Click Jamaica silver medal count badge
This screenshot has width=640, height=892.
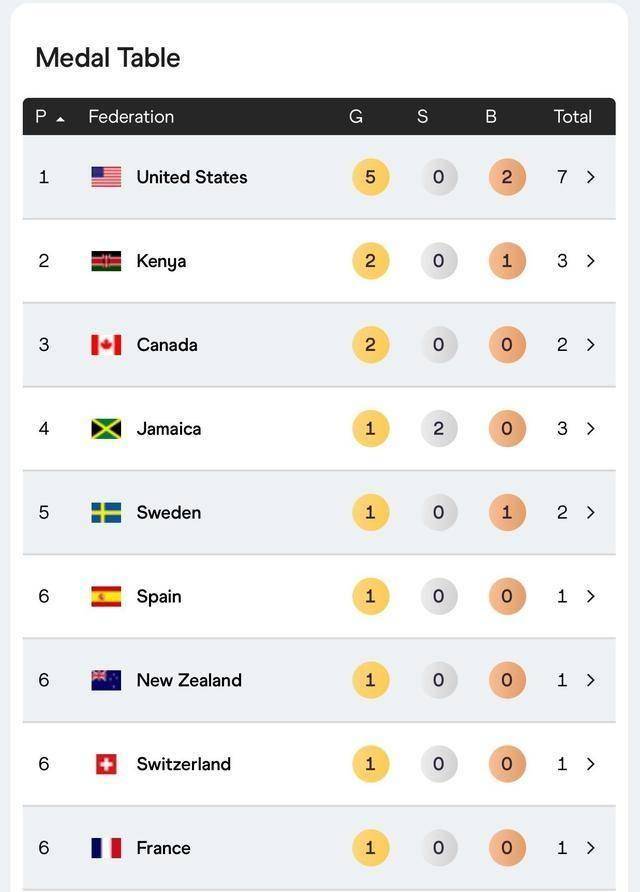click(x=439, y=429)
